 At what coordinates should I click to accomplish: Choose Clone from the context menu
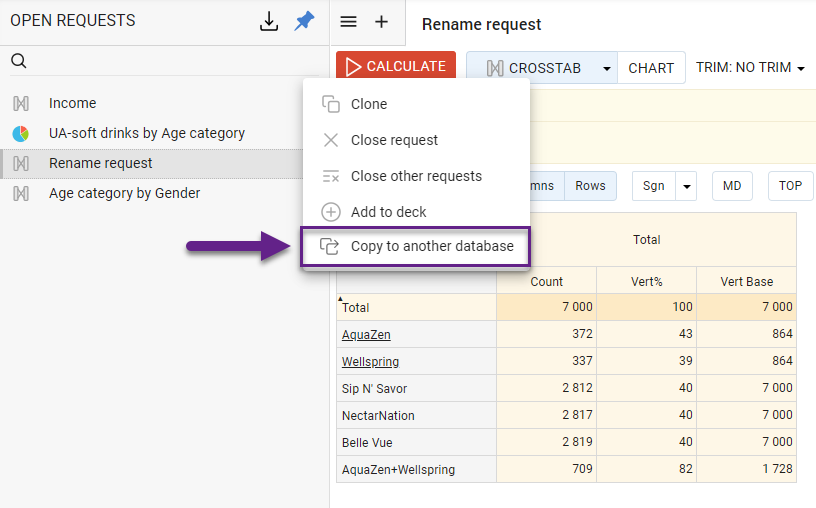point(368,104)
